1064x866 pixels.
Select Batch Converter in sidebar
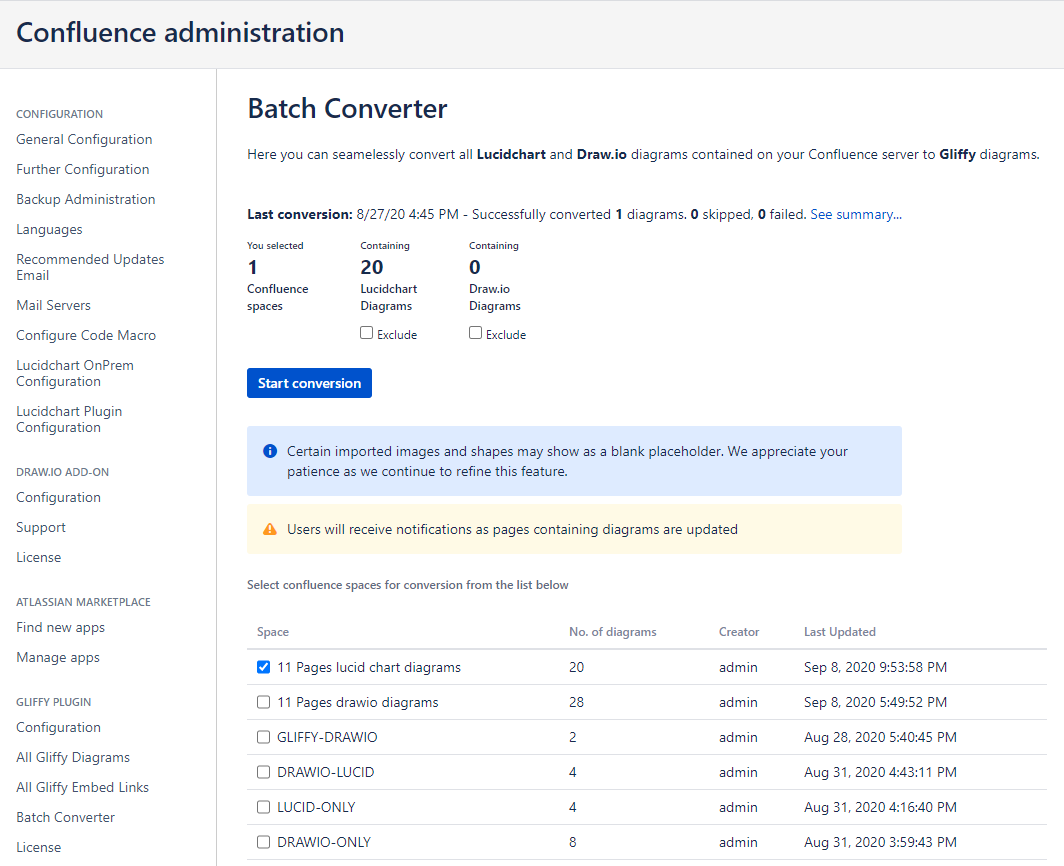click(65, 817)
